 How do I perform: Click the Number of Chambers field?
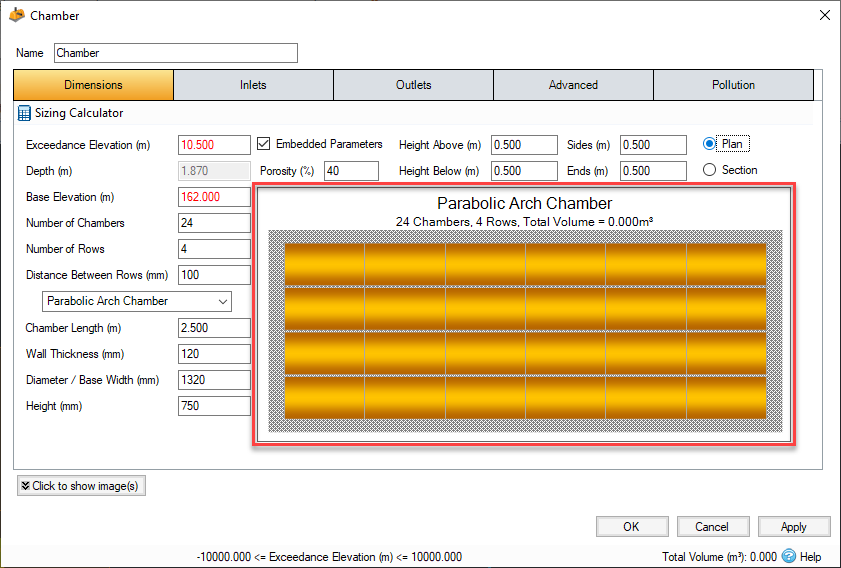coord(214,223)
